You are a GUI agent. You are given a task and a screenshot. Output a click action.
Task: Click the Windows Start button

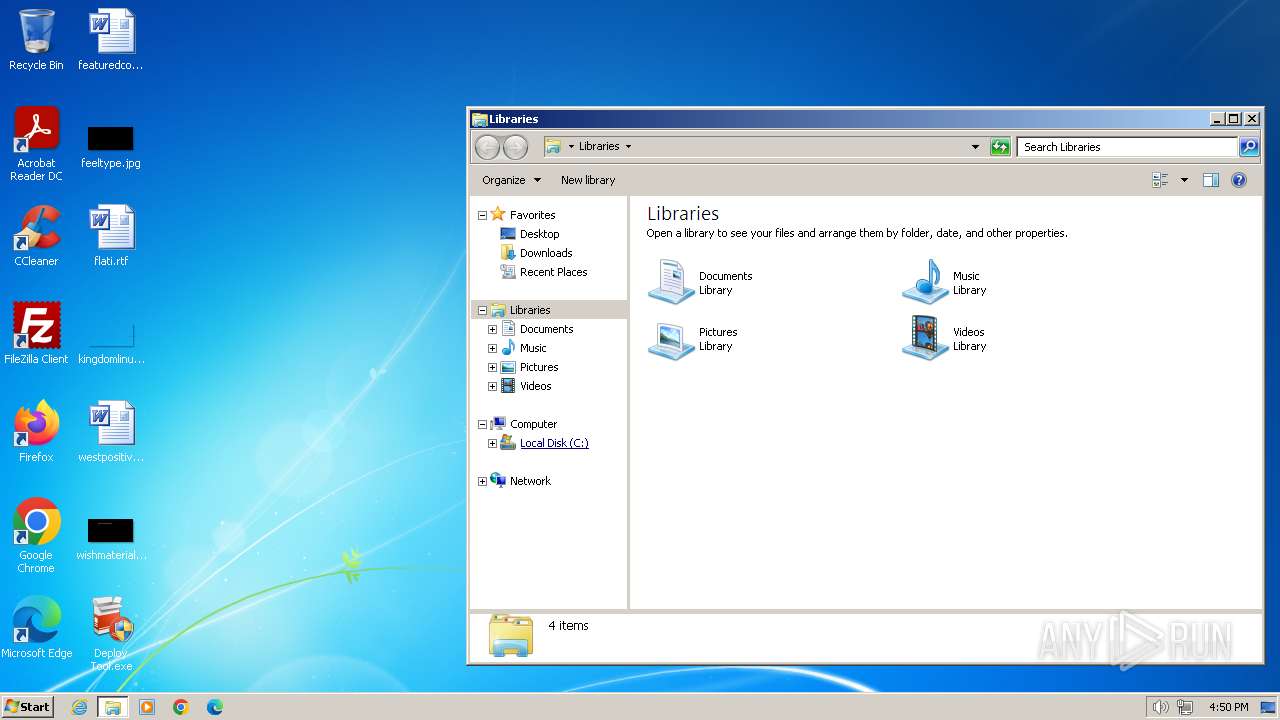(27, 707)
